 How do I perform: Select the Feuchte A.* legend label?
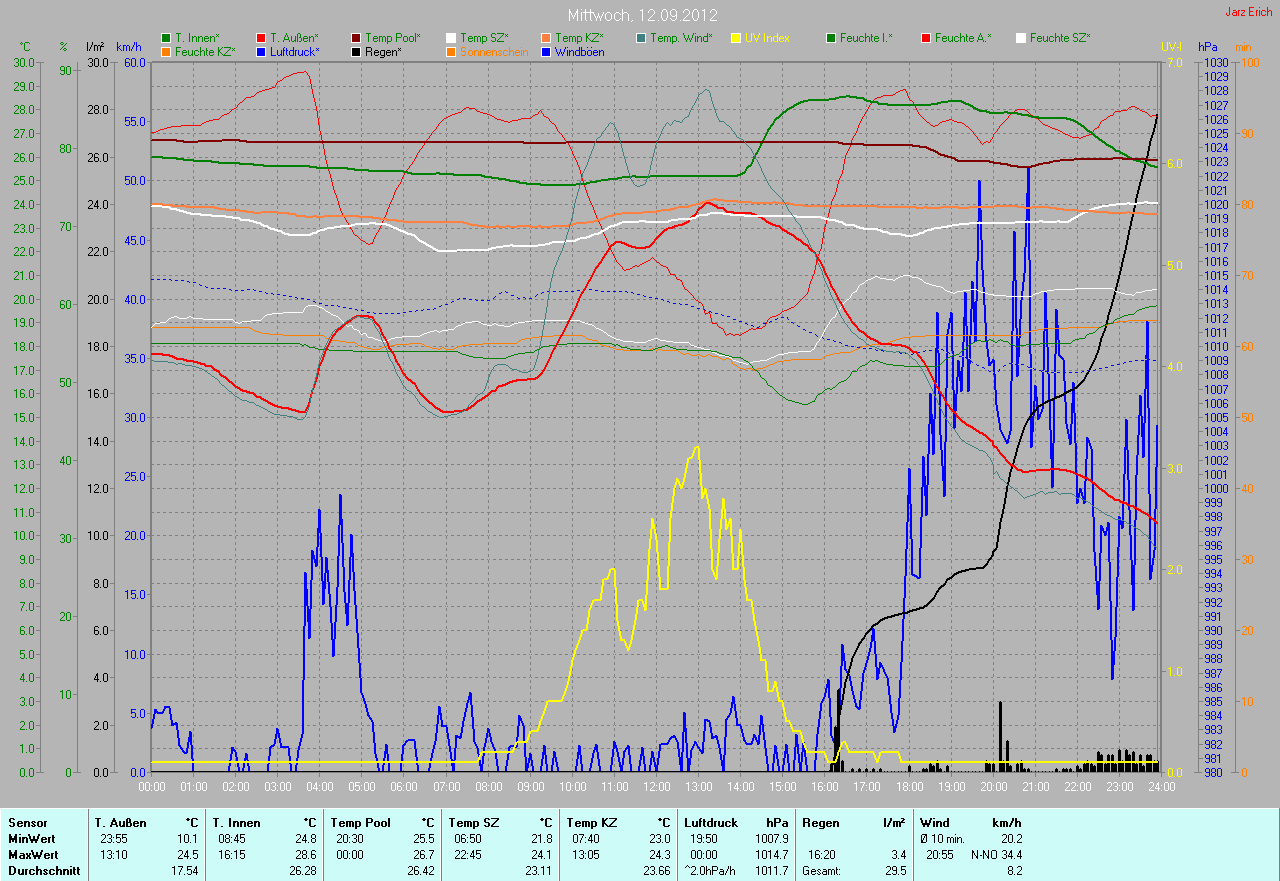point(963,38)
